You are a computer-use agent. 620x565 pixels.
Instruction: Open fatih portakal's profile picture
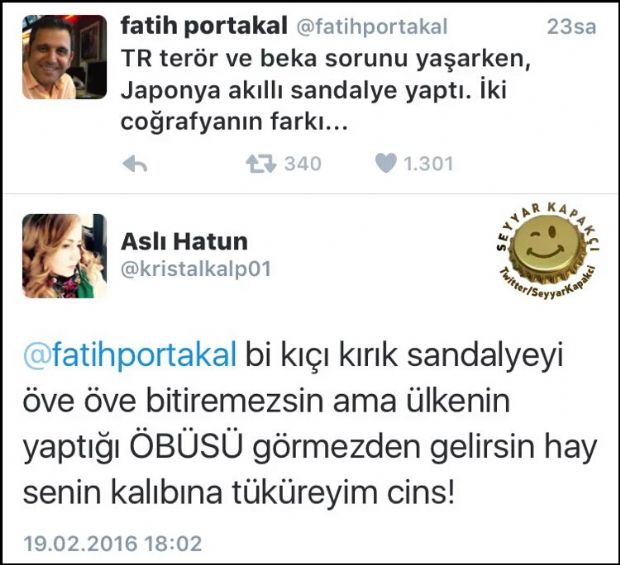tap(64, 57)
